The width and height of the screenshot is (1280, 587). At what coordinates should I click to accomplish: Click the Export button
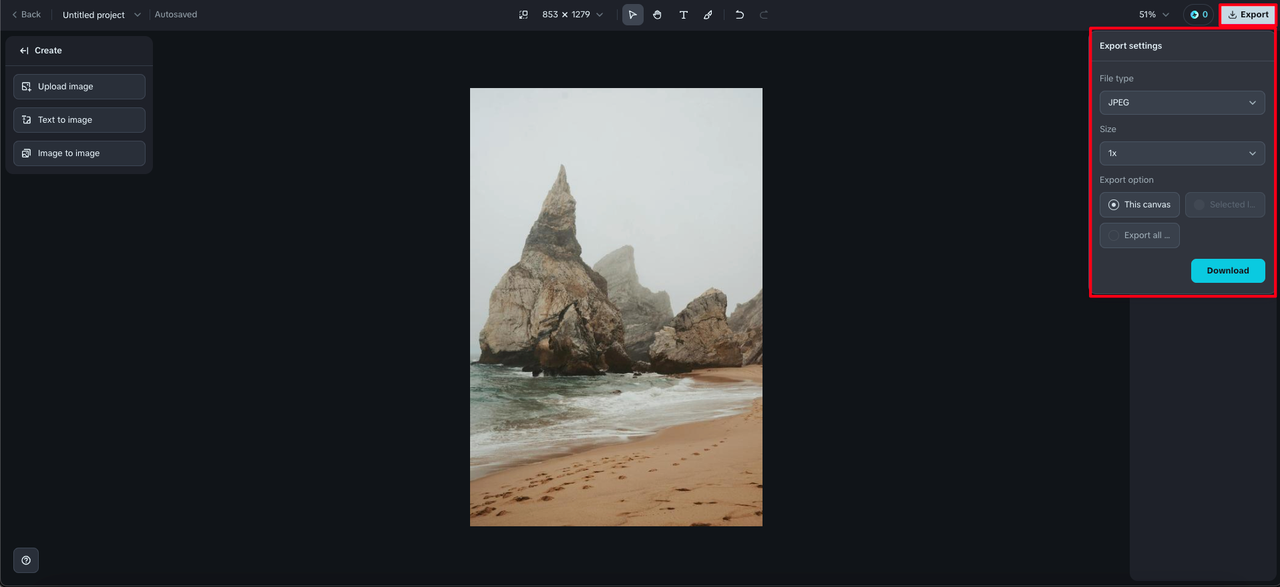pyautogui.click(x=1248, y=15)
